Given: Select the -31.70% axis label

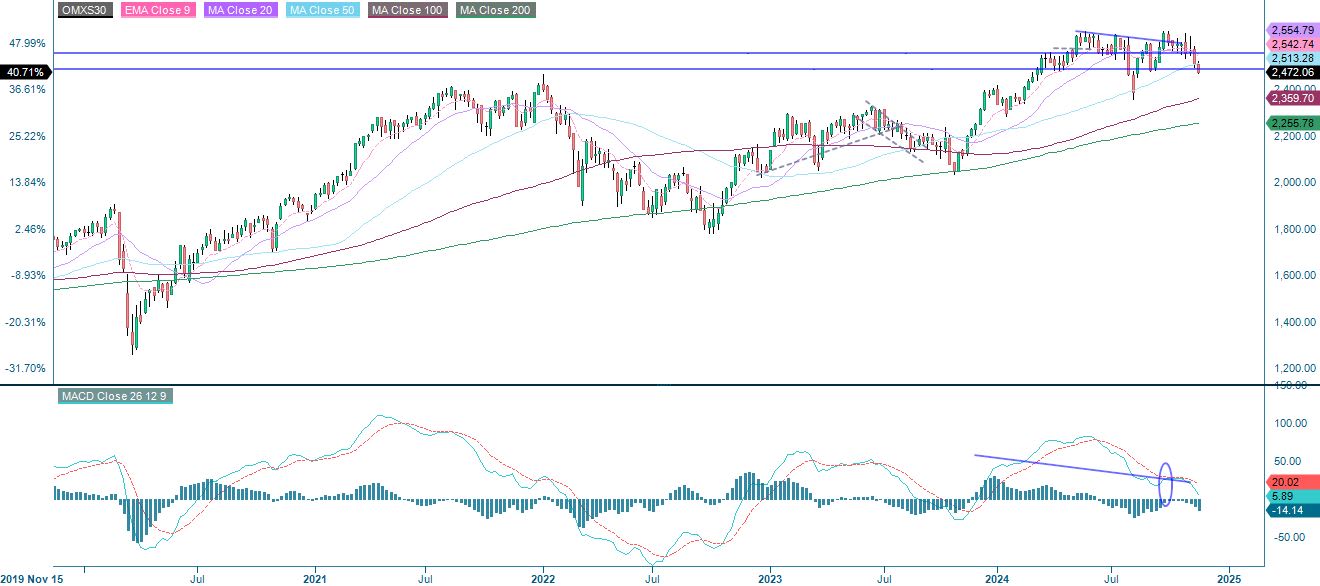Looking at the screenshot, I should (x=26, y=368).
